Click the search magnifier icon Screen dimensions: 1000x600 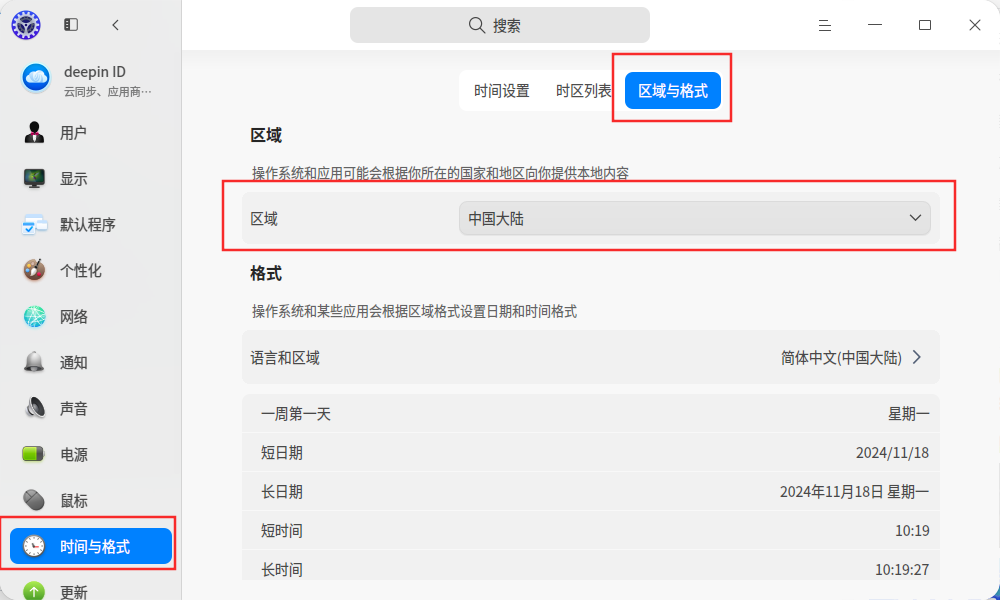[x=477, y=26]
